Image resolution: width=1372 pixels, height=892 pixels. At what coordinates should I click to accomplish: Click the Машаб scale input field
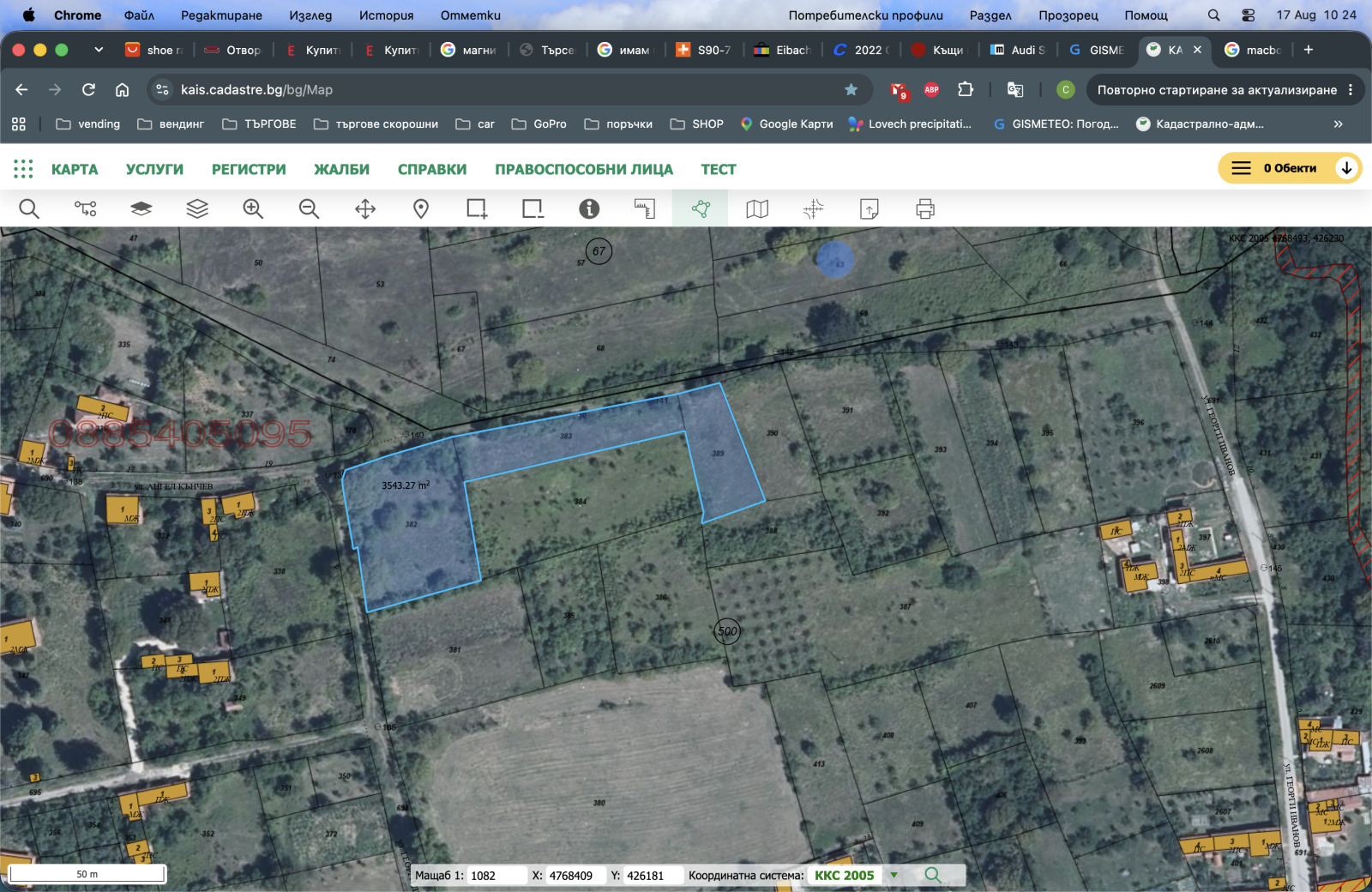496,875
